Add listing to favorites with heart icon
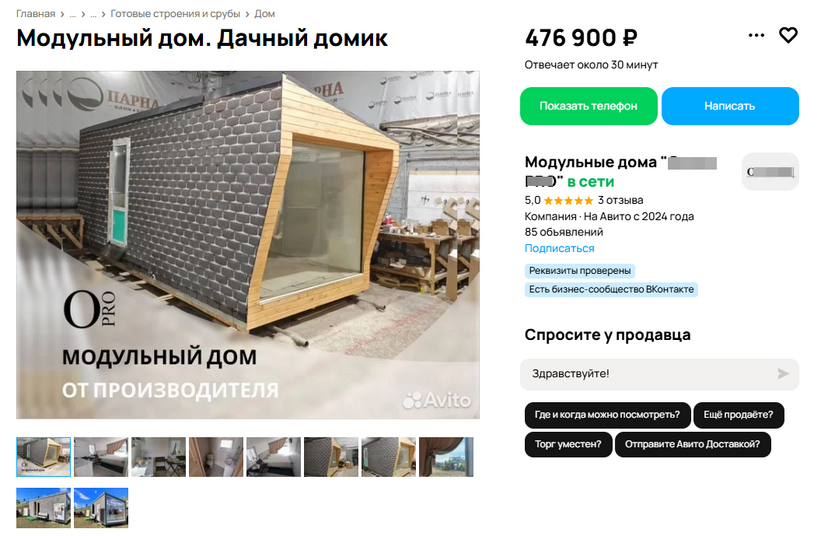 (x=788, y=36)
